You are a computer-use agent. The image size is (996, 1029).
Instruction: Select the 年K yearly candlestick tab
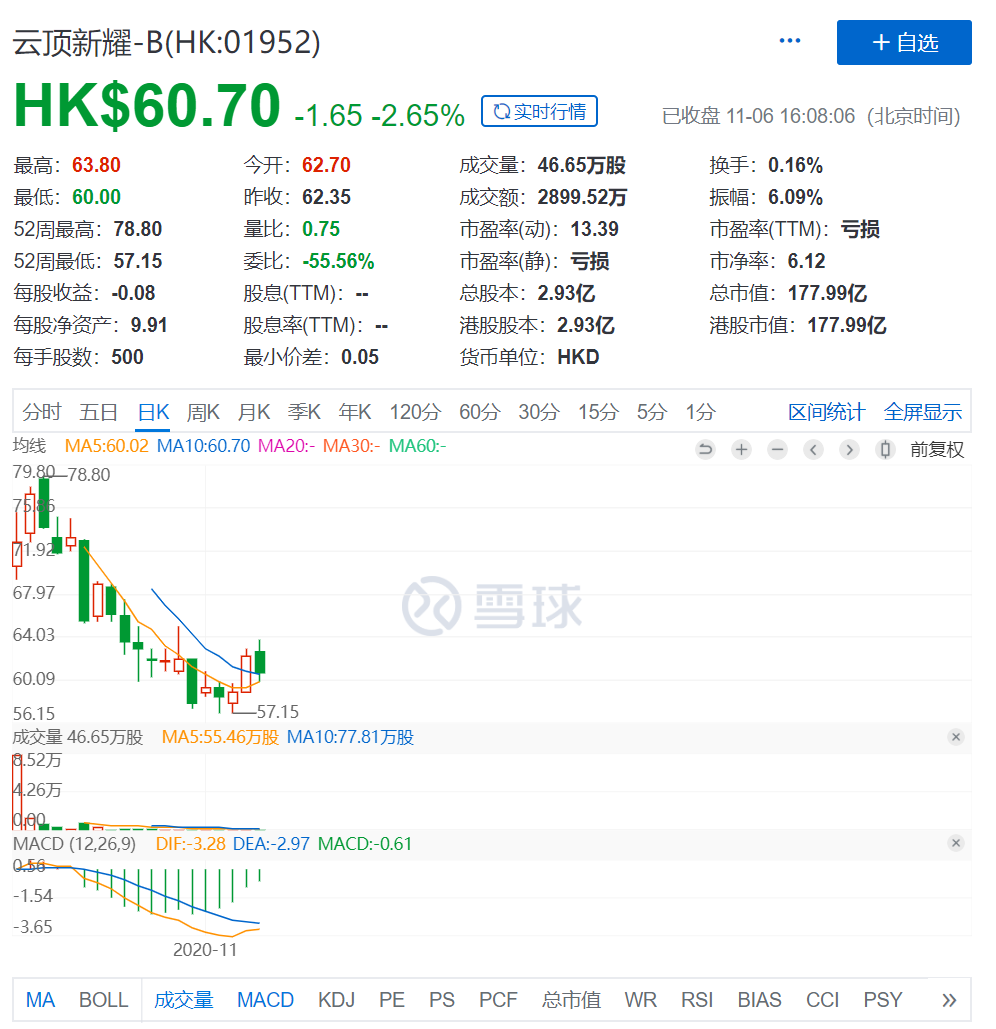point(355,412)
